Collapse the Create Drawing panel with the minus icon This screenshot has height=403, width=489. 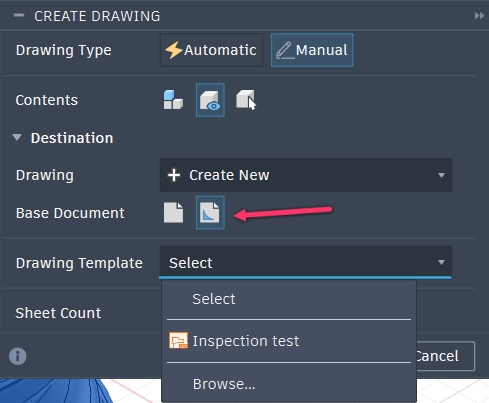19,15
